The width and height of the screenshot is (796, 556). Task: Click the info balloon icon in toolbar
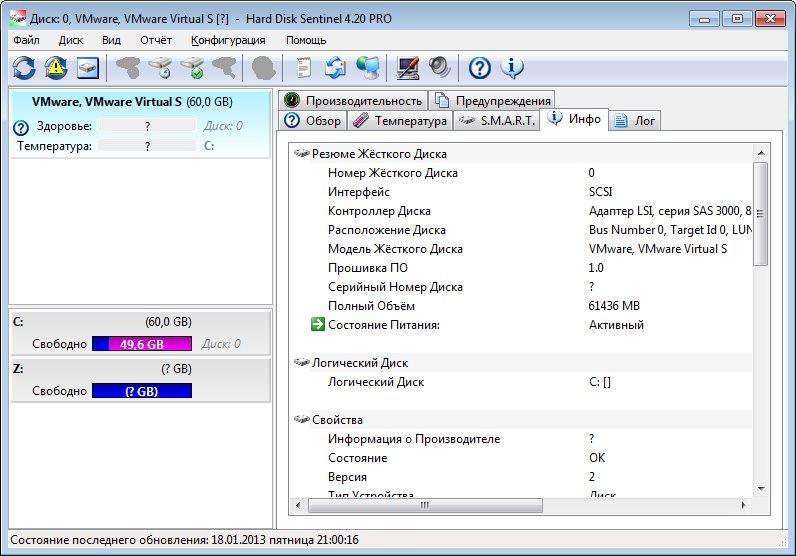click(x=511, y=68)
